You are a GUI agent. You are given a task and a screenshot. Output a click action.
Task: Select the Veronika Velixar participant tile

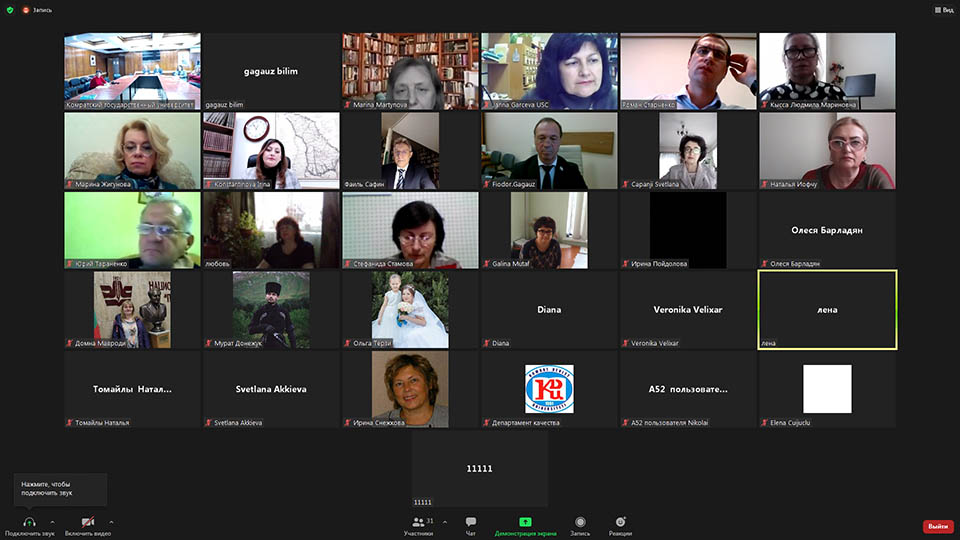pyautogui.click(x=688, y=310)
